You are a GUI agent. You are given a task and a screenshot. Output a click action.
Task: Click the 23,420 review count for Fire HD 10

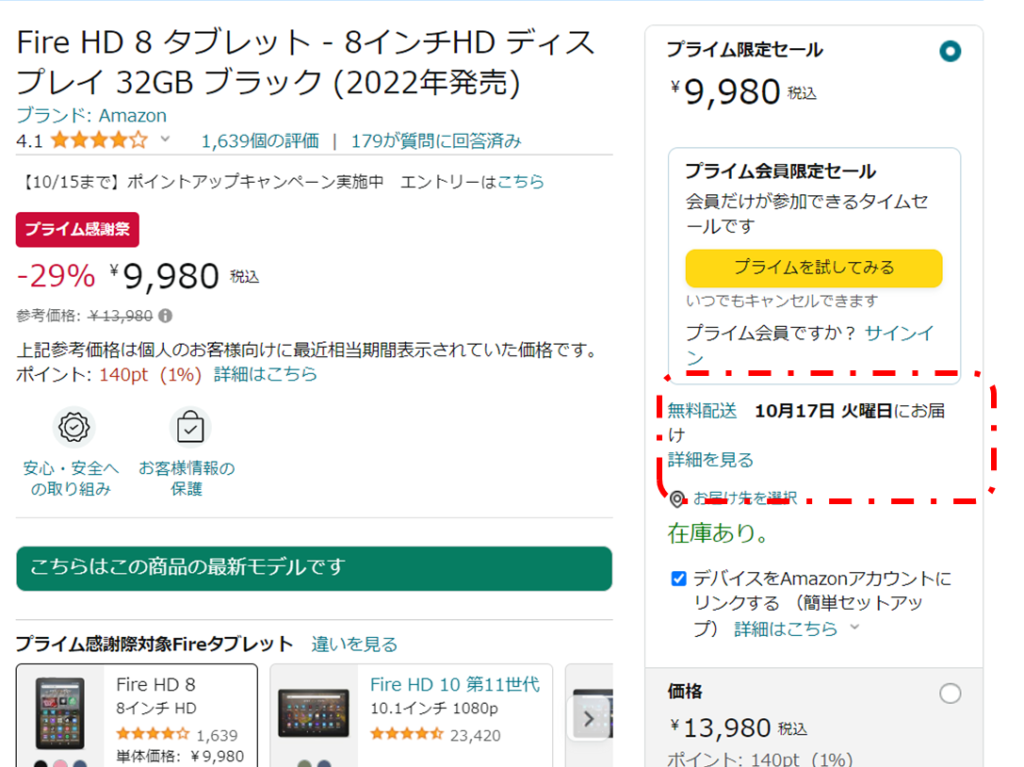pos(475,736)
